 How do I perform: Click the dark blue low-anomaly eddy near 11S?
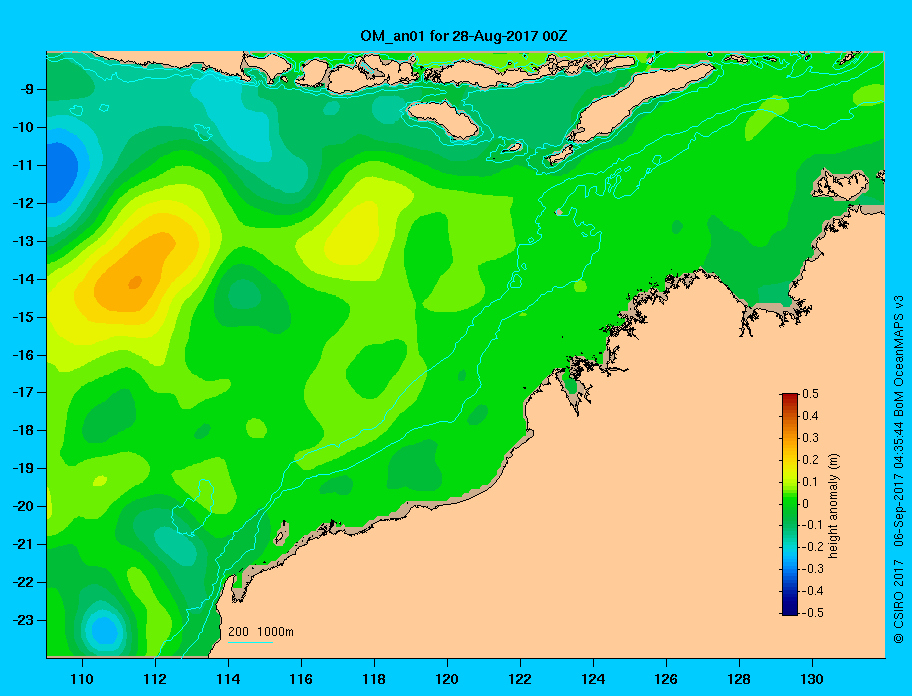point(61,172)
